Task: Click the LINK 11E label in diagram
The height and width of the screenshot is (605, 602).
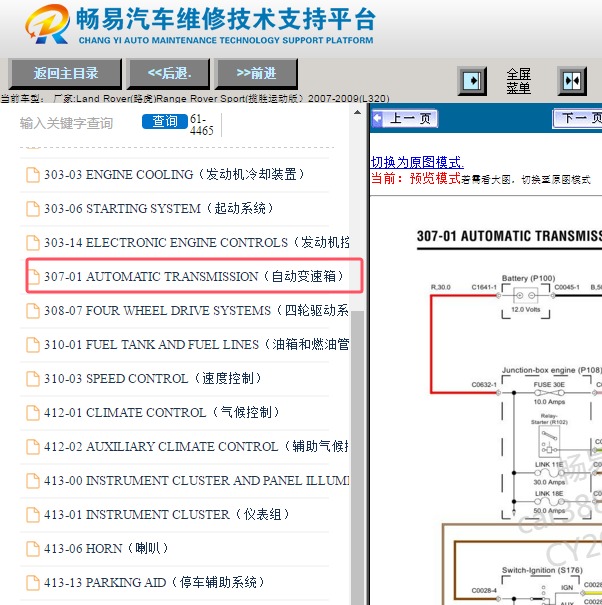Action: point(548,464)
